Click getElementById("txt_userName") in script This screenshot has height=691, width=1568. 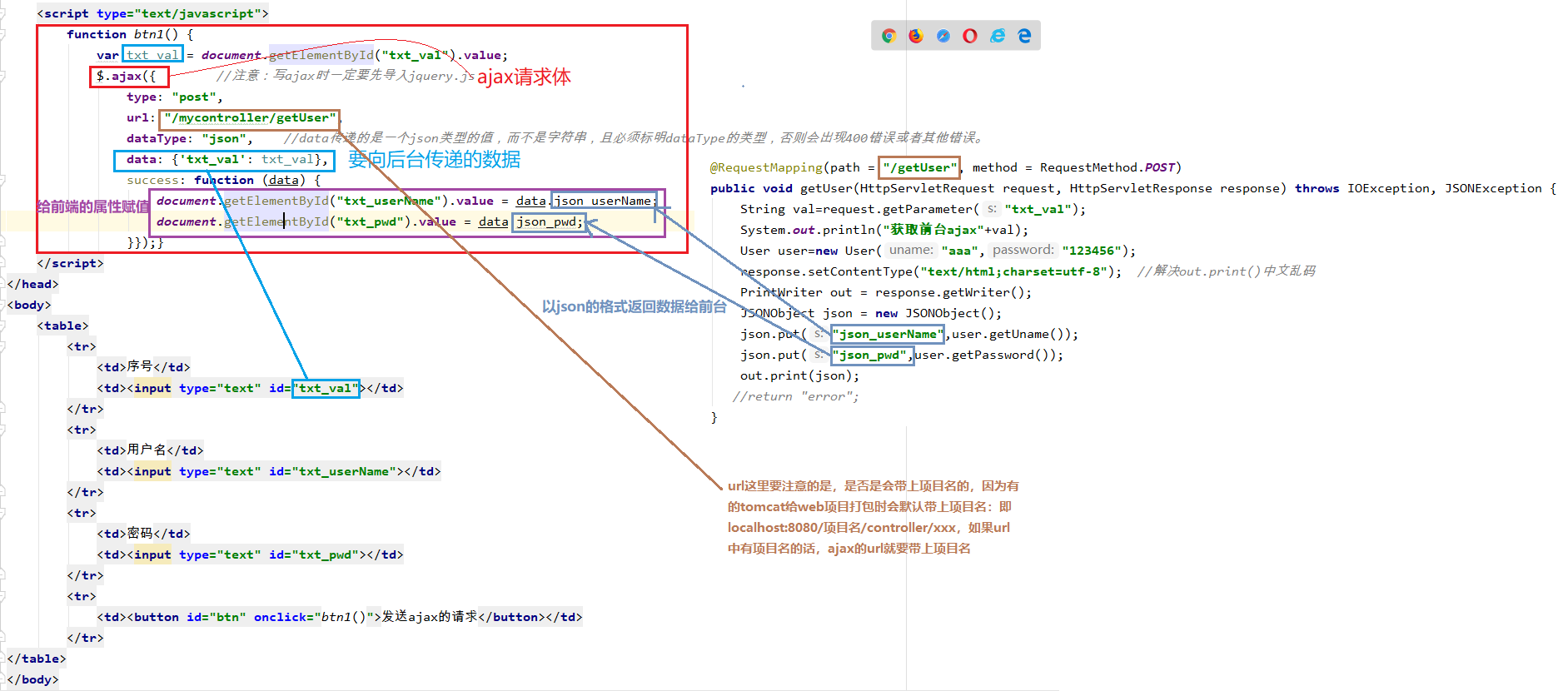click(x=336, y=201)
